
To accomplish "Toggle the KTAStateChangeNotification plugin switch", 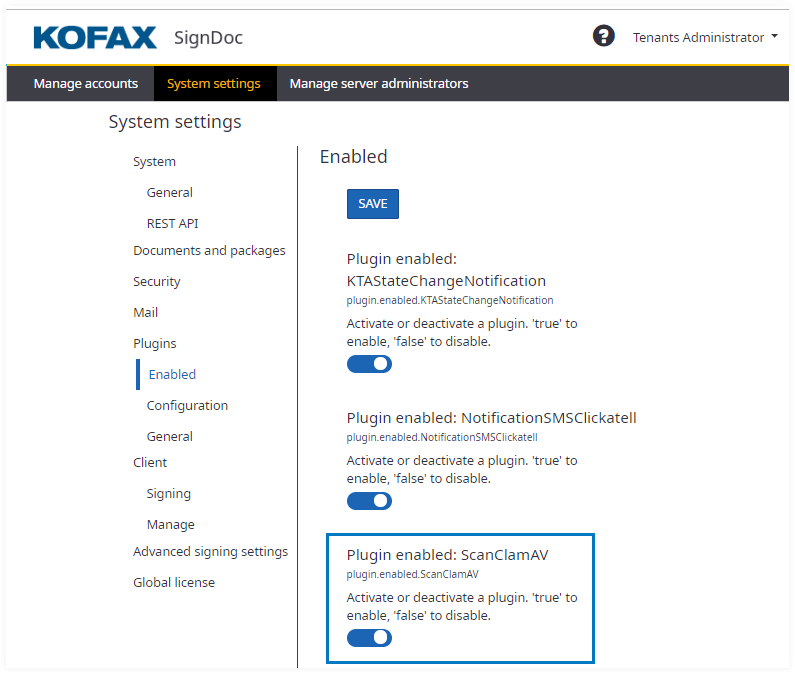I will 369,364.
